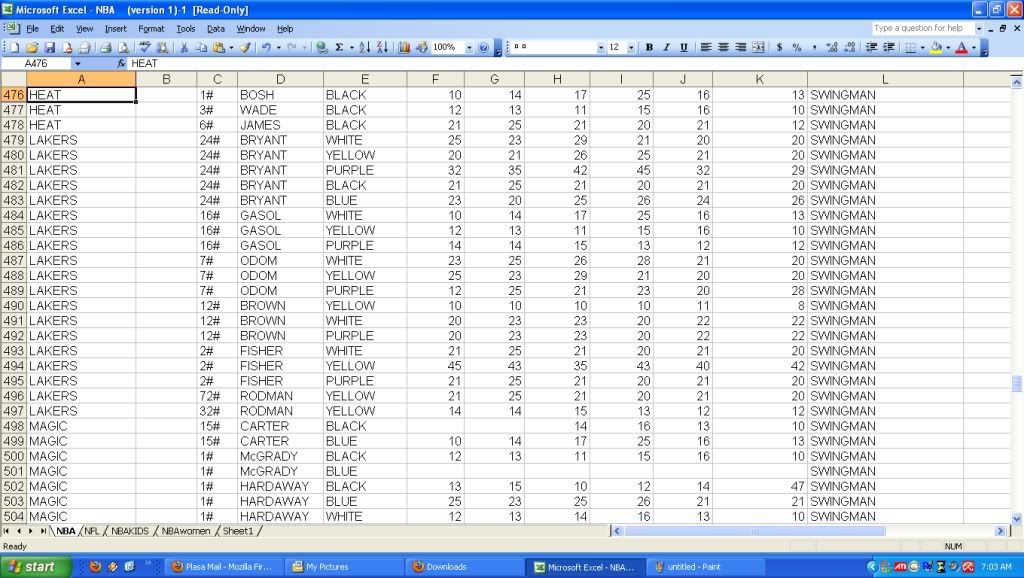Increase the cell indent
The height and width of the screenshot is (578, 1024).
[889, 47]
